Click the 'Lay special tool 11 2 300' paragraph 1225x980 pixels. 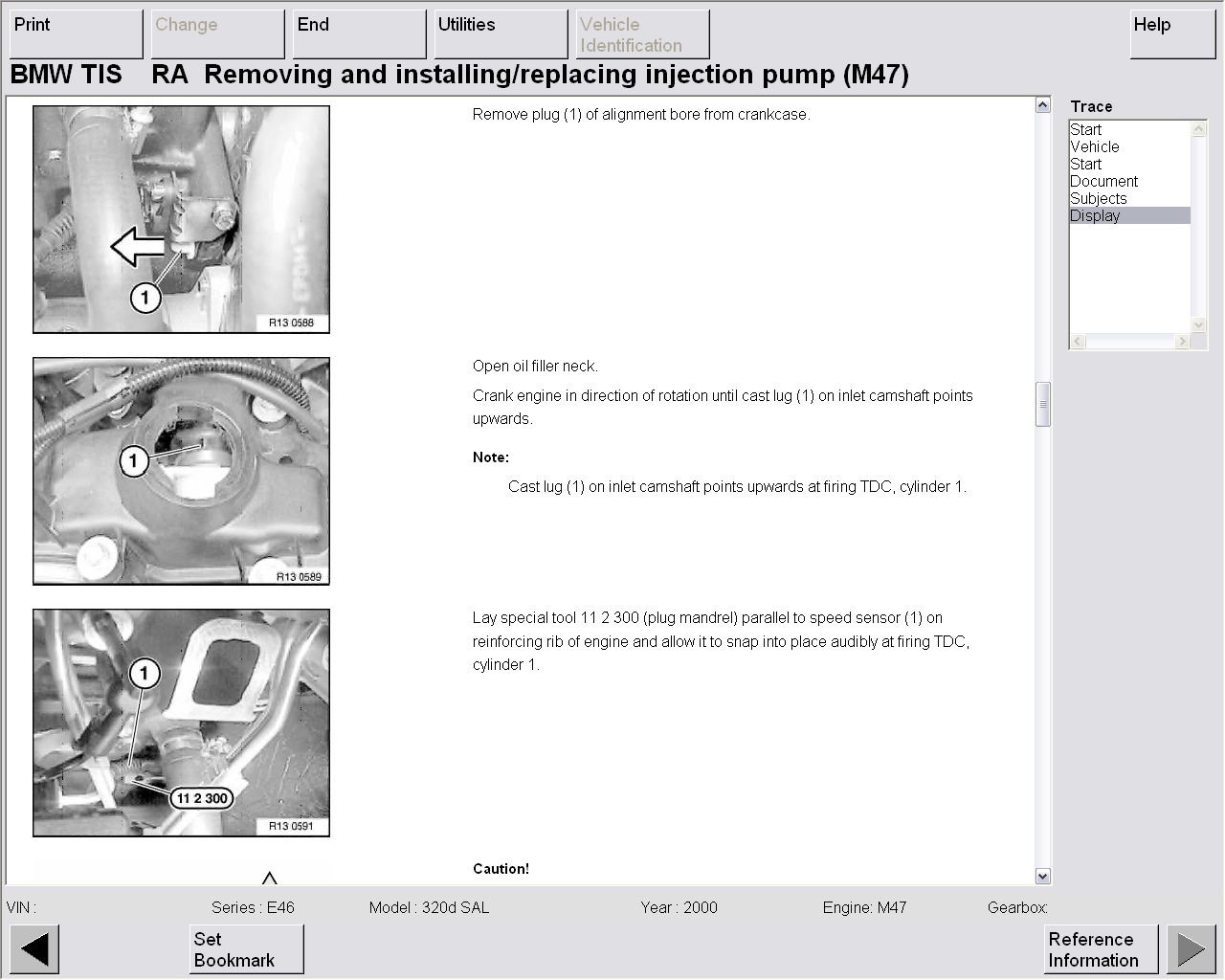(722, 641)
